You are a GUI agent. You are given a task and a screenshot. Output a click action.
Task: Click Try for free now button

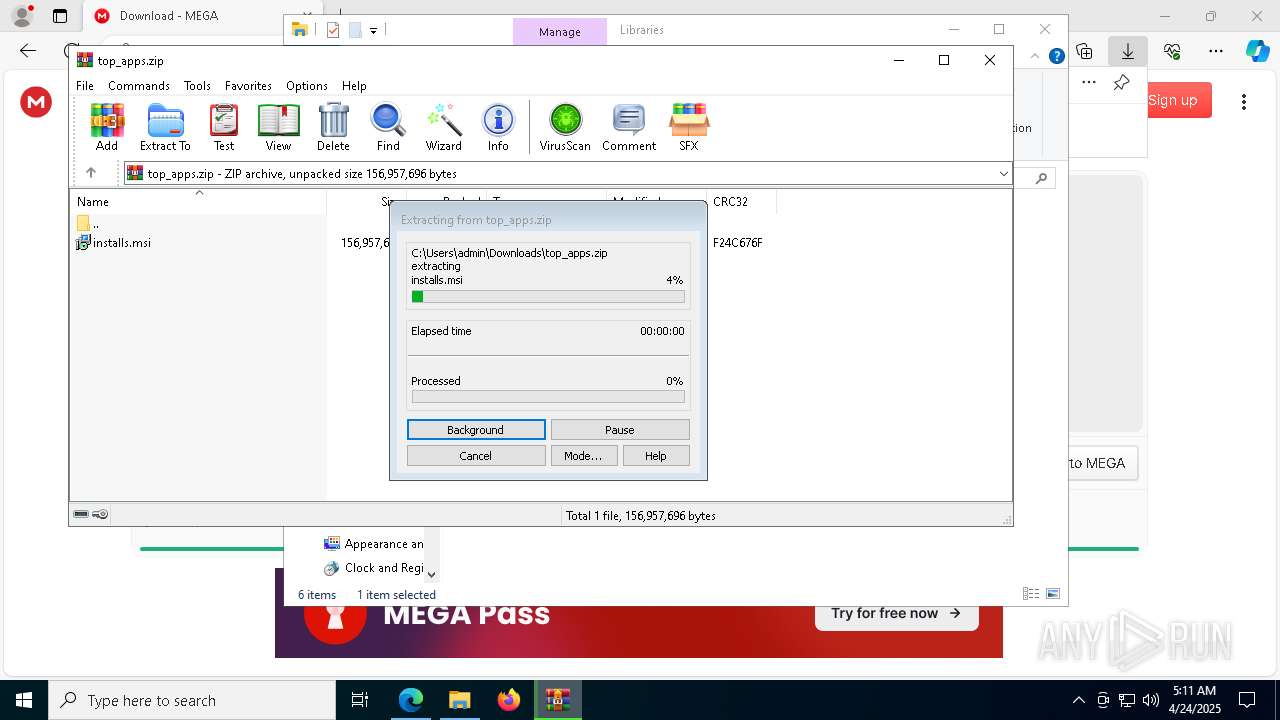click(x=896, y=613)
